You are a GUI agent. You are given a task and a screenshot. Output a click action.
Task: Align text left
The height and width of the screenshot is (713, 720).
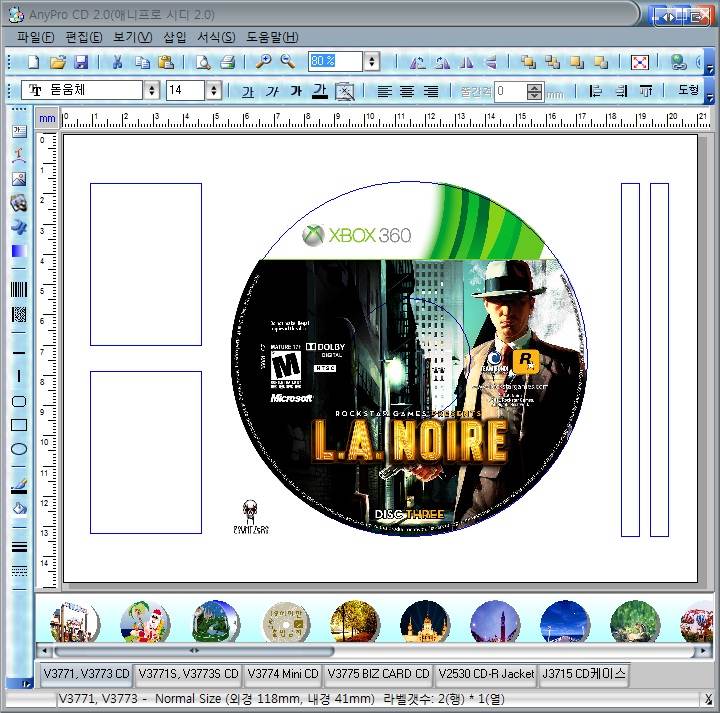coord(384,92)
